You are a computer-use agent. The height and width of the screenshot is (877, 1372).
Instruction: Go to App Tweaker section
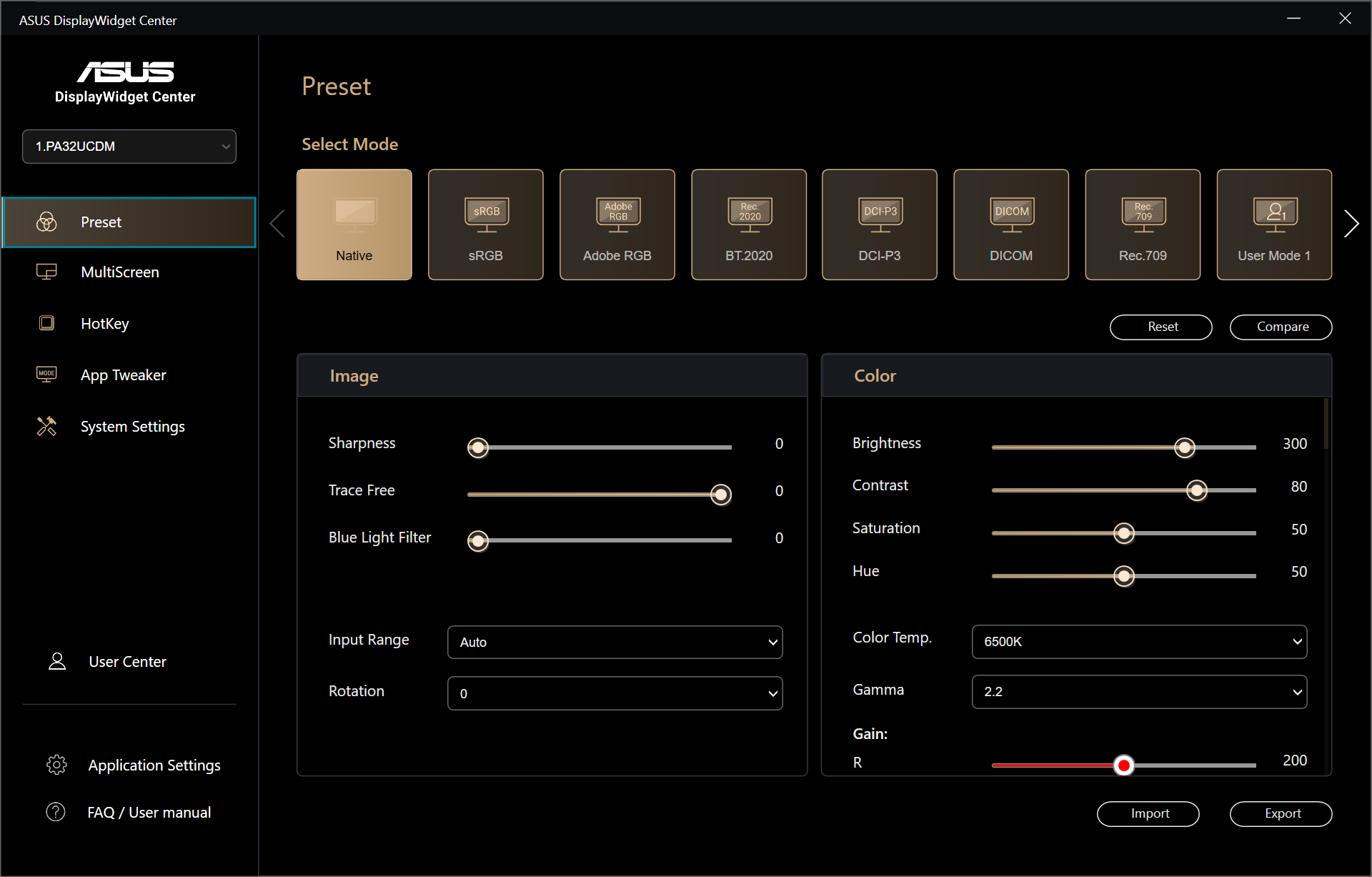click(123, 375)
